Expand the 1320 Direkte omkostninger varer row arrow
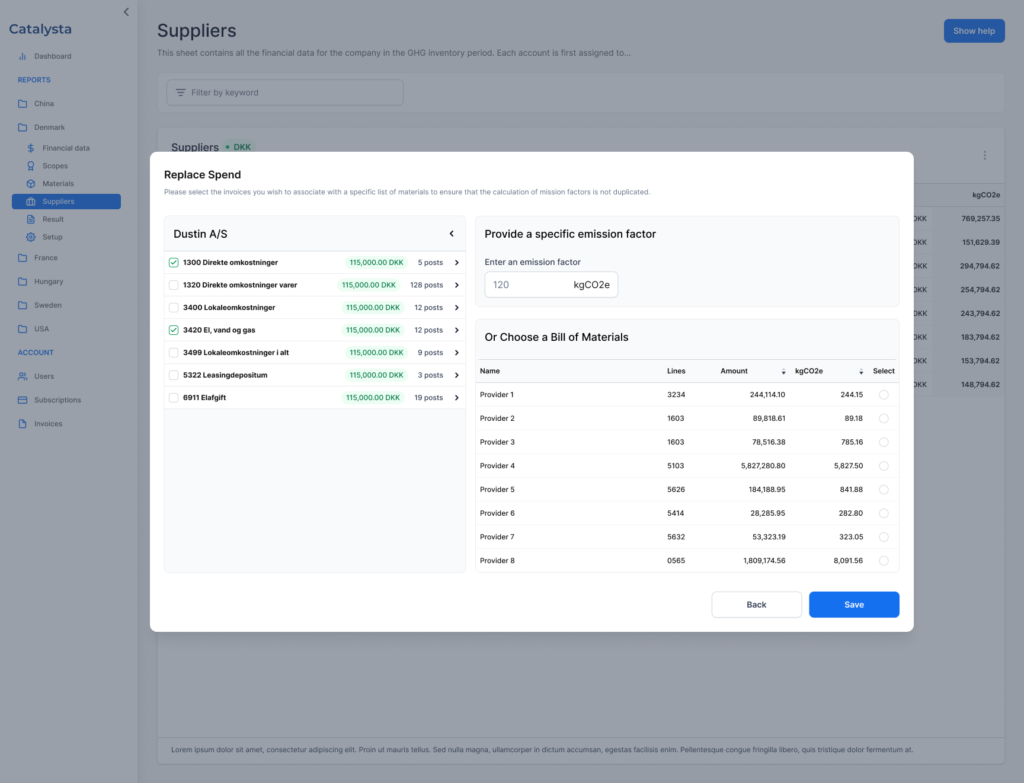The height and width of the screenshot is (783, 1024). [x=456, y=285]
